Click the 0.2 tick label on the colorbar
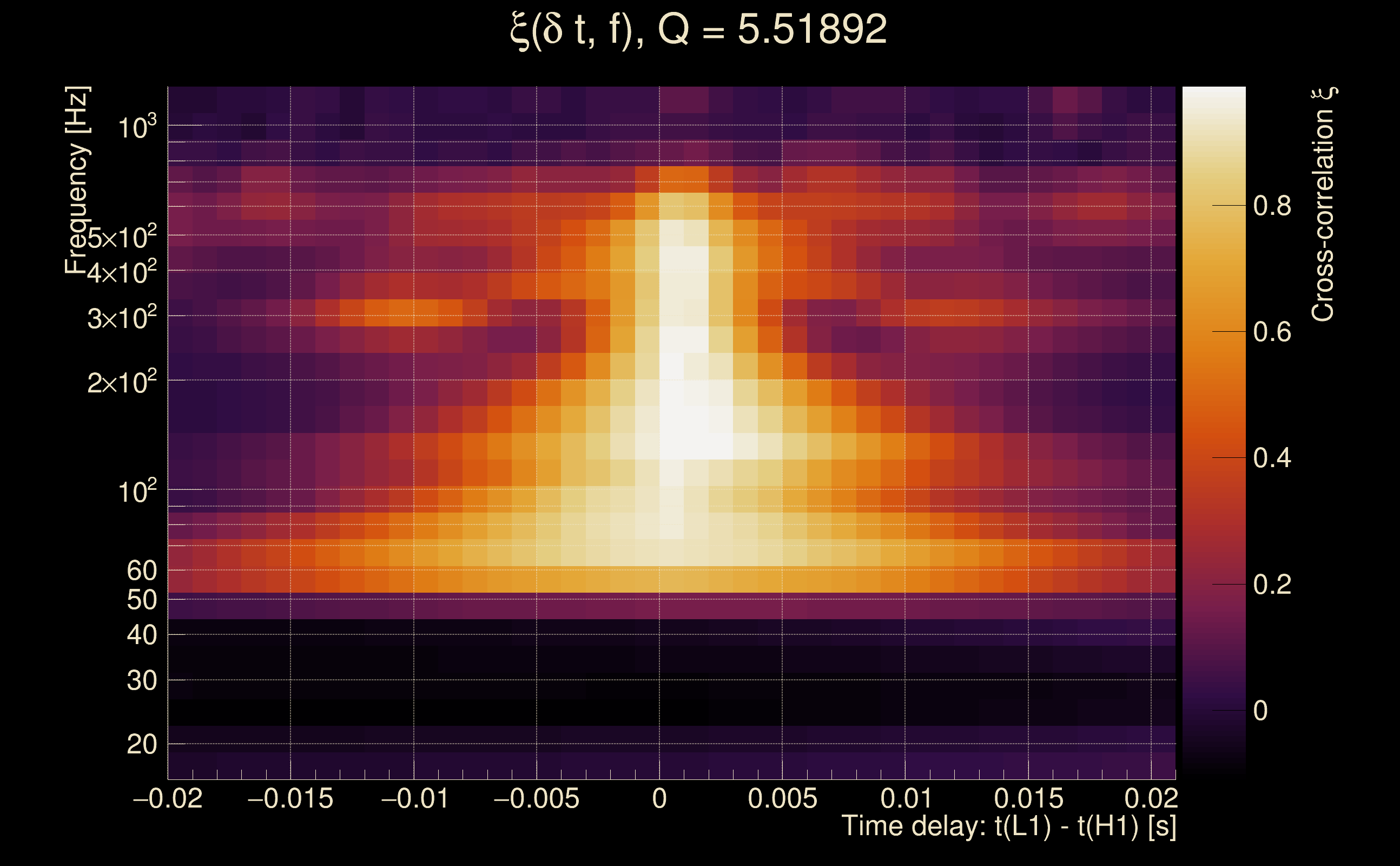This screenshot has width=1400, height=866. (x=1272, y=585)
